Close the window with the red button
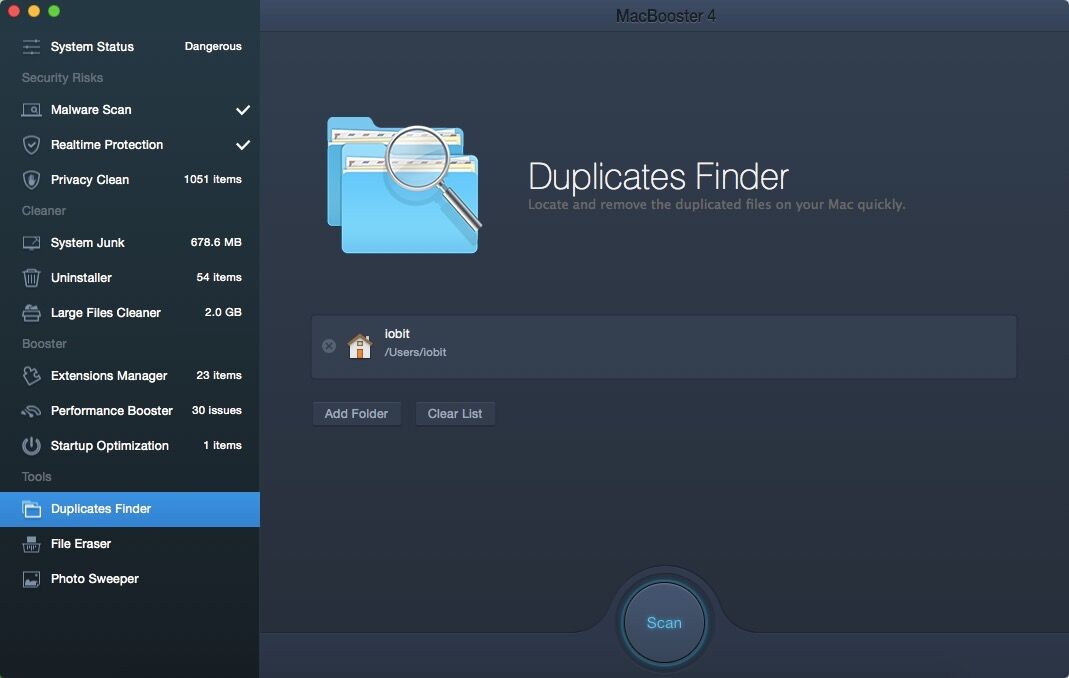Image resolution: width=1069 pixels, height=678 pixels. (x=13, y=11)
